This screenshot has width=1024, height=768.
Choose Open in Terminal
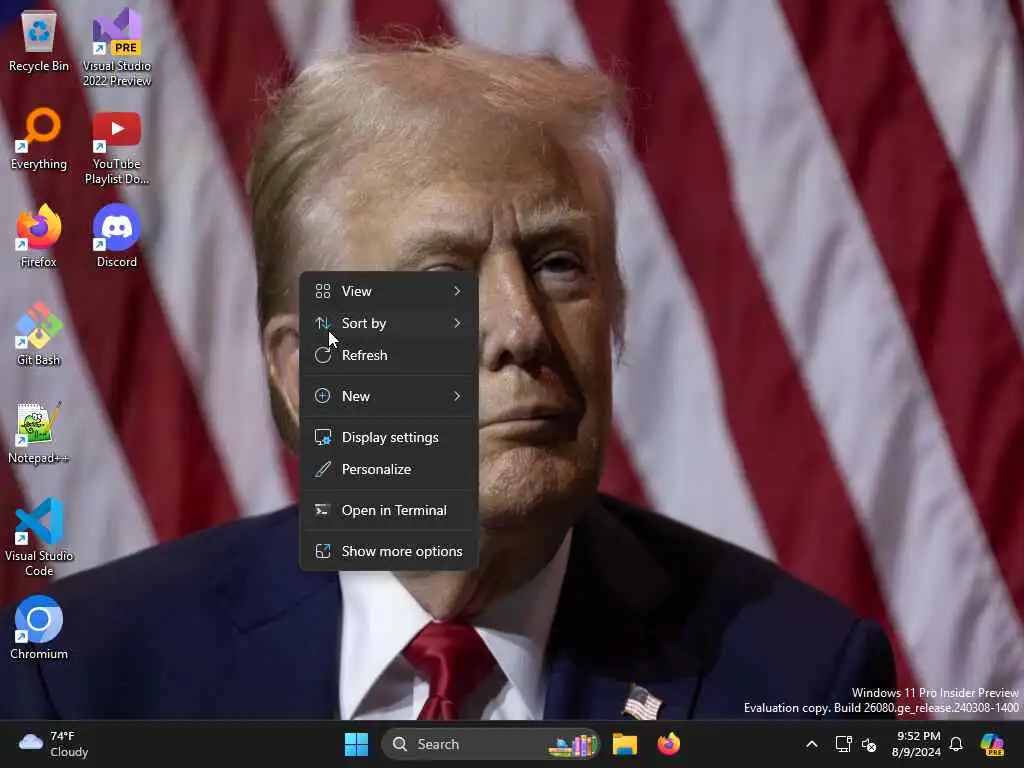point(389,511)
